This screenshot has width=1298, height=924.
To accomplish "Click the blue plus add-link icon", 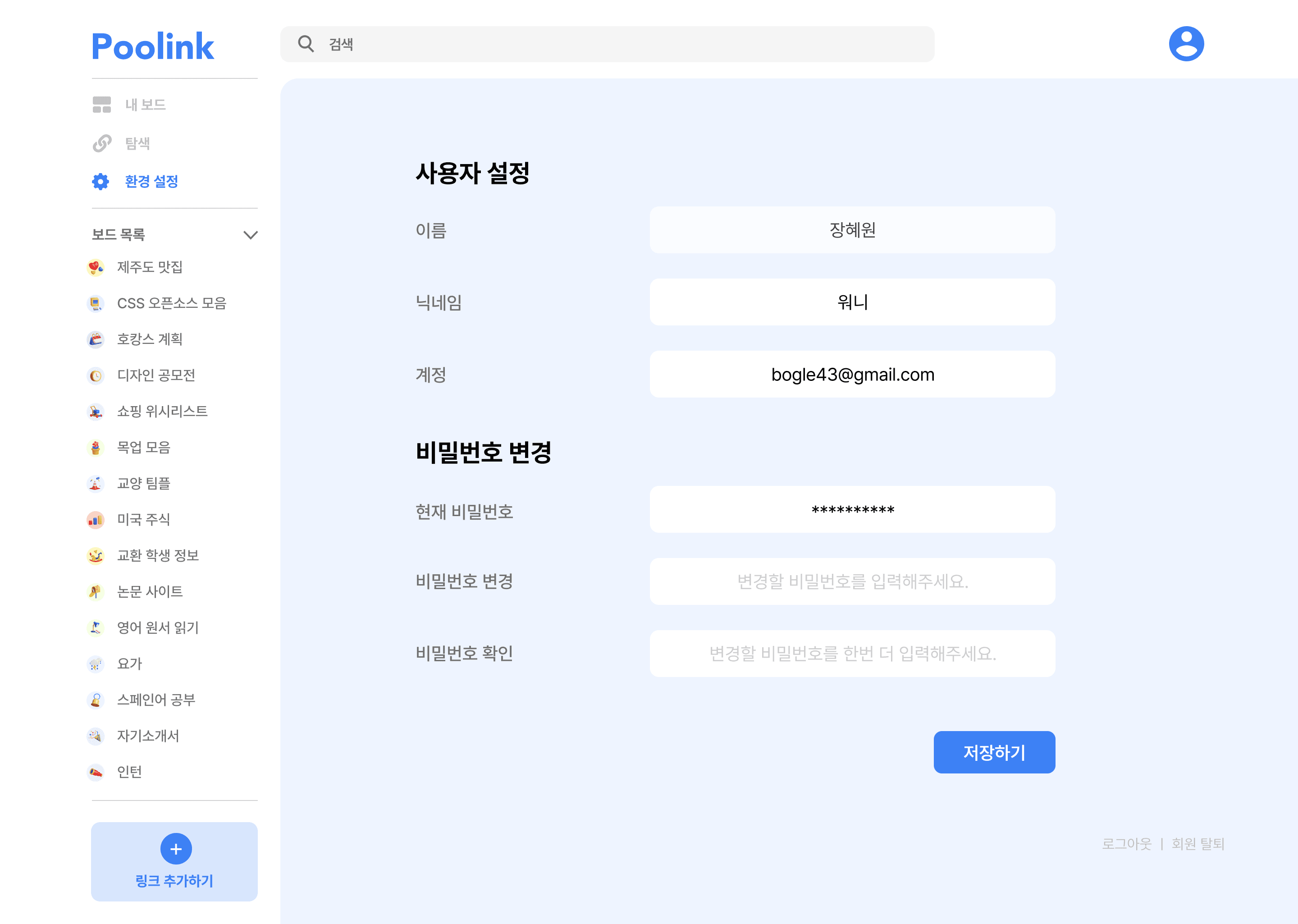I will tap(176, 849).
